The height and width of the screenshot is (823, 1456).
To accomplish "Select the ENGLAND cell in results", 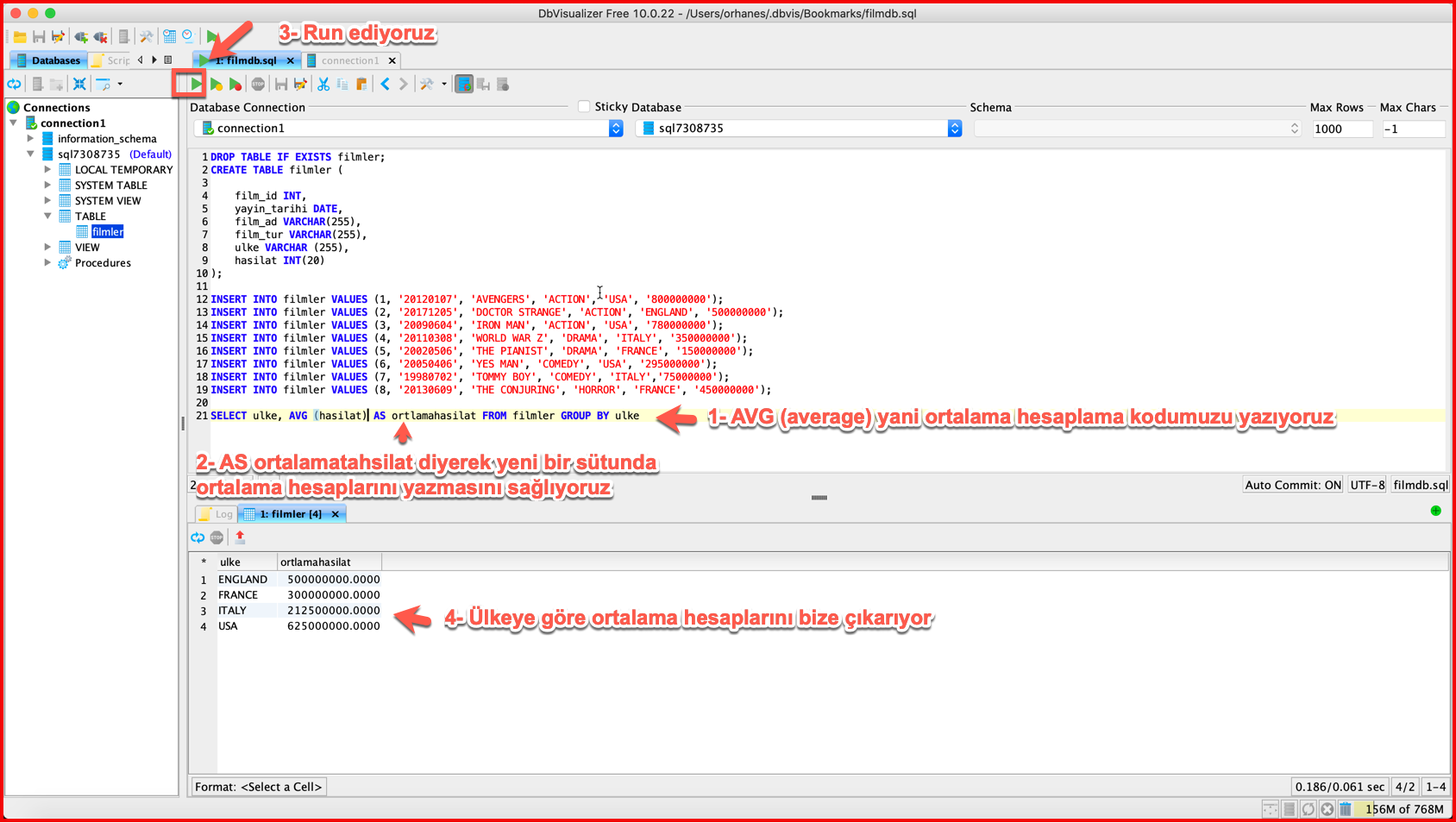I will 247,580.
